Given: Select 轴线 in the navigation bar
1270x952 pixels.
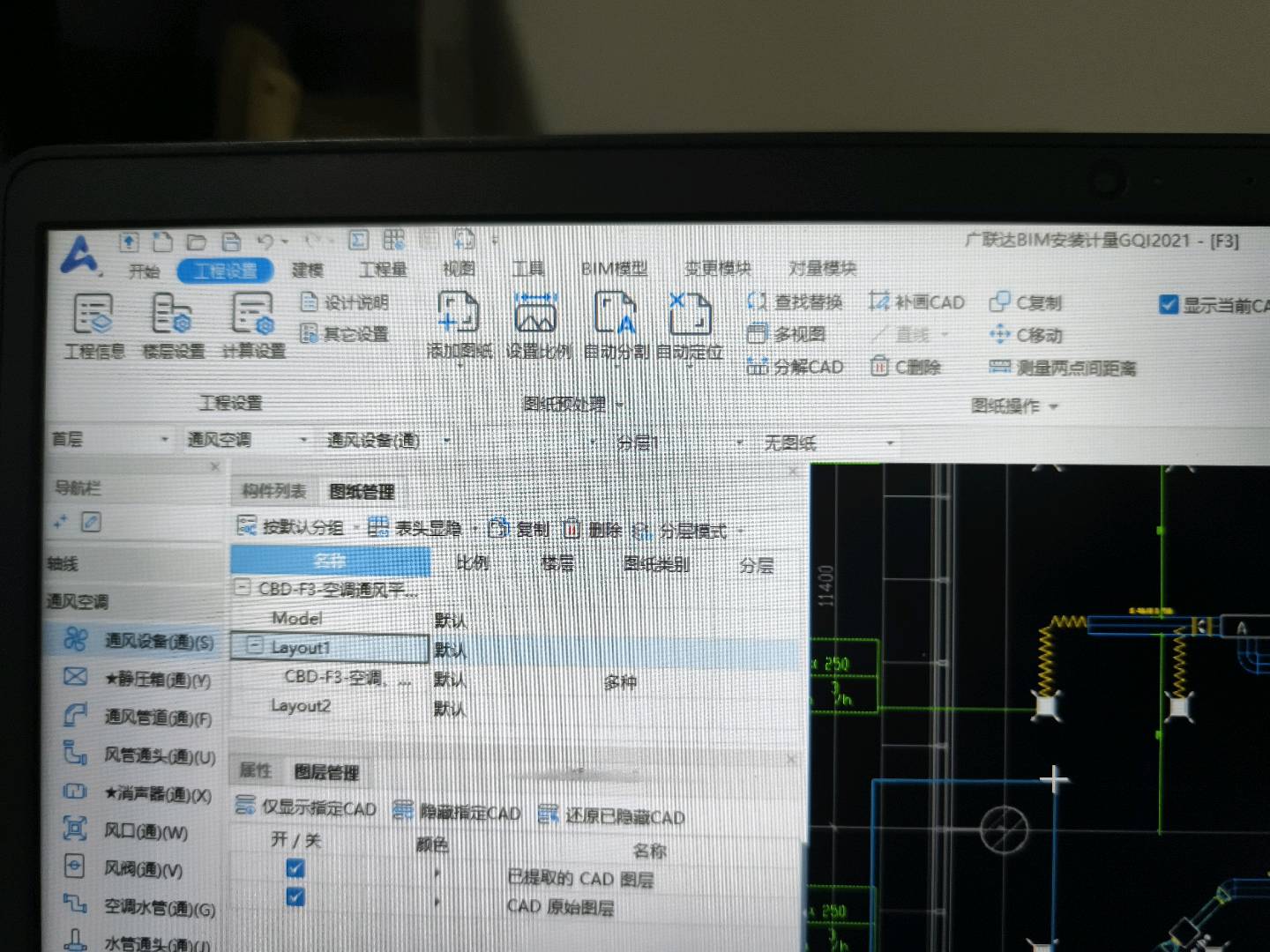Looking at the screenshot, I should click(x=132, y=563).
